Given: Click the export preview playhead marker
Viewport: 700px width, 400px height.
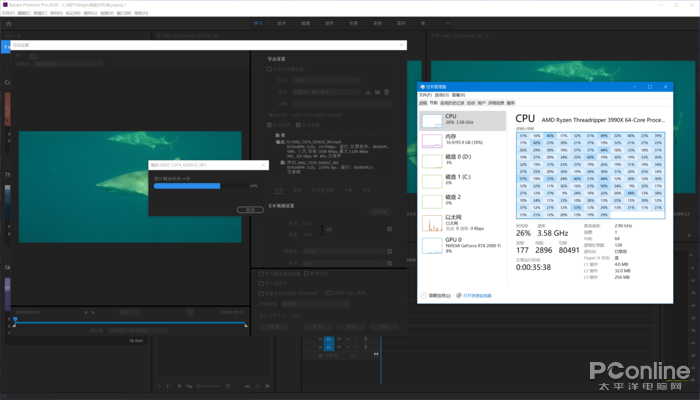Looking at the screenshot, I should [15, 320].
